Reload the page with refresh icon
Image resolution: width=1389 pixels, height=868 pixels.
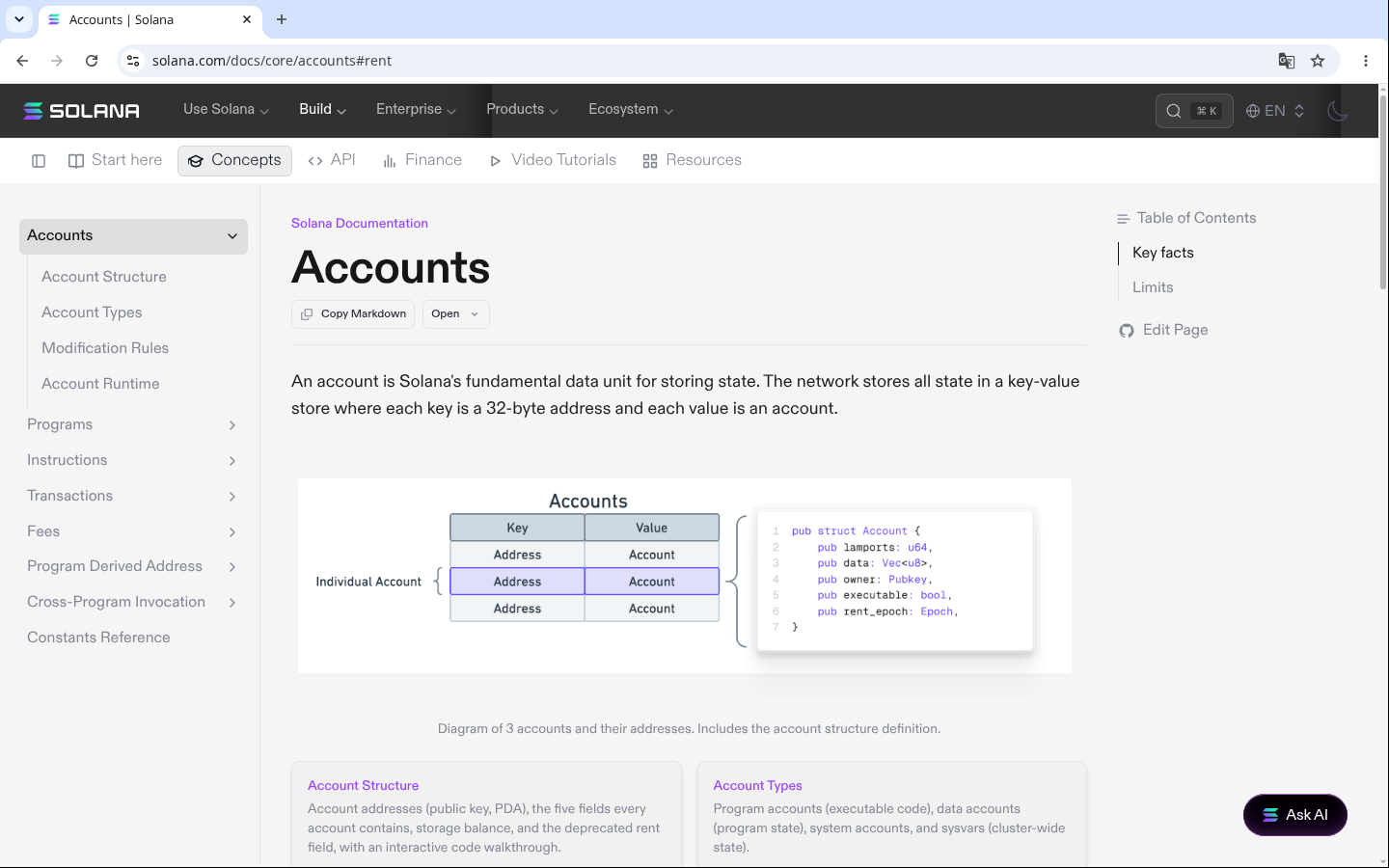(x=92, y=61)
